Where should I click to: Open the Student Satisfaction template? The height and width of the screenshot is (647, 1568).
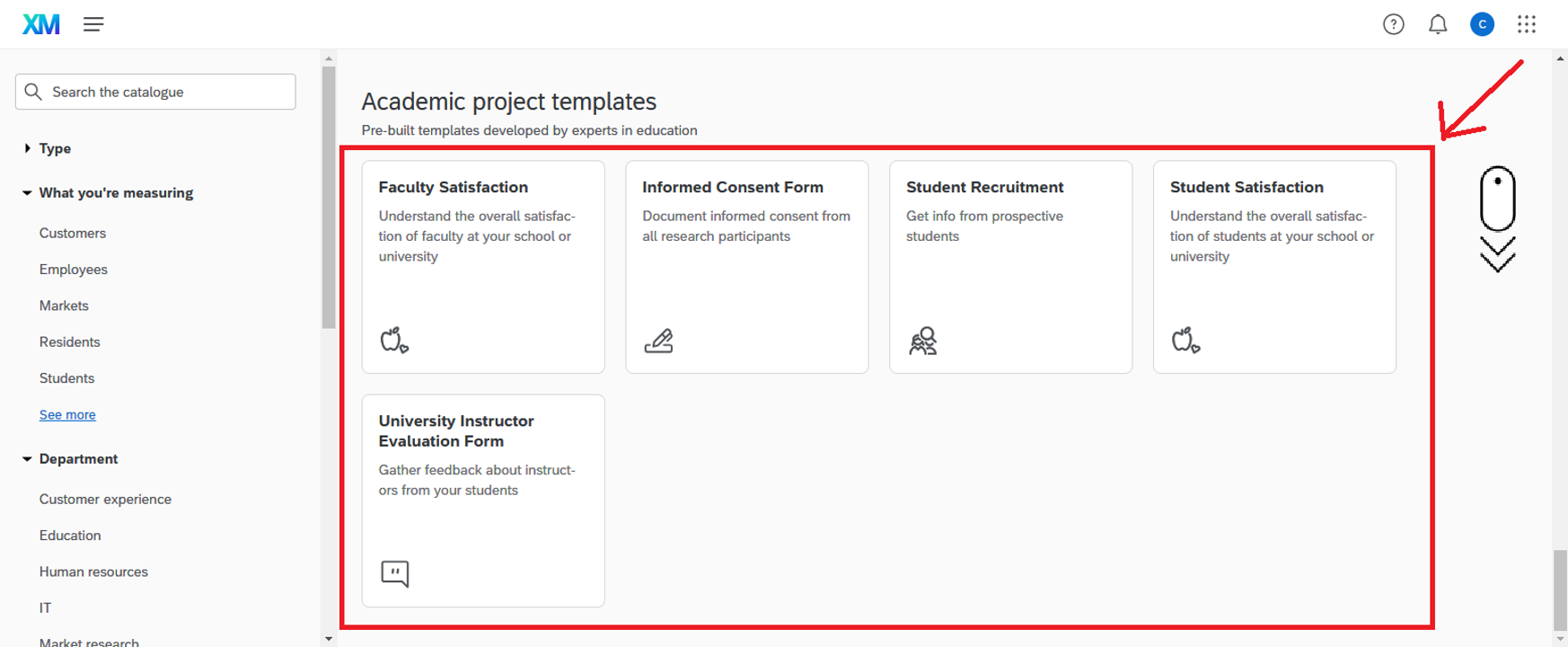1273,266
